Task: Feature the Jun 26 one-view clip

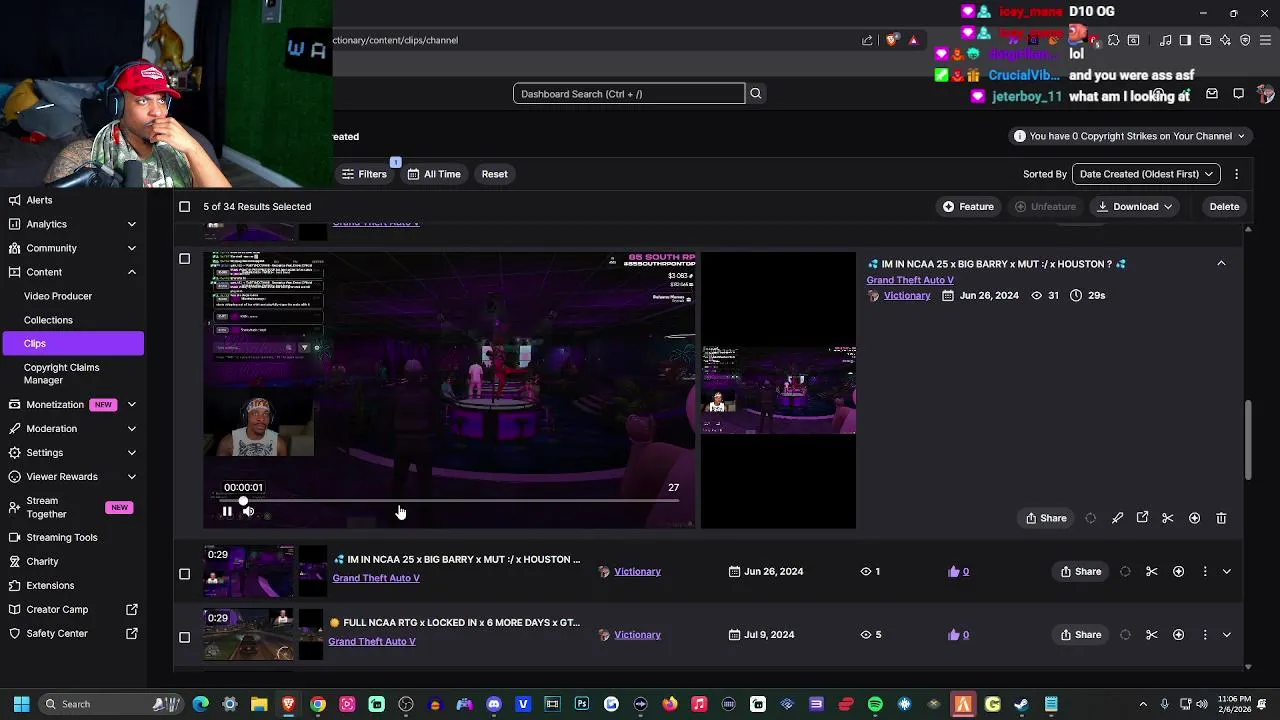Action: [x=1178, y=571]
